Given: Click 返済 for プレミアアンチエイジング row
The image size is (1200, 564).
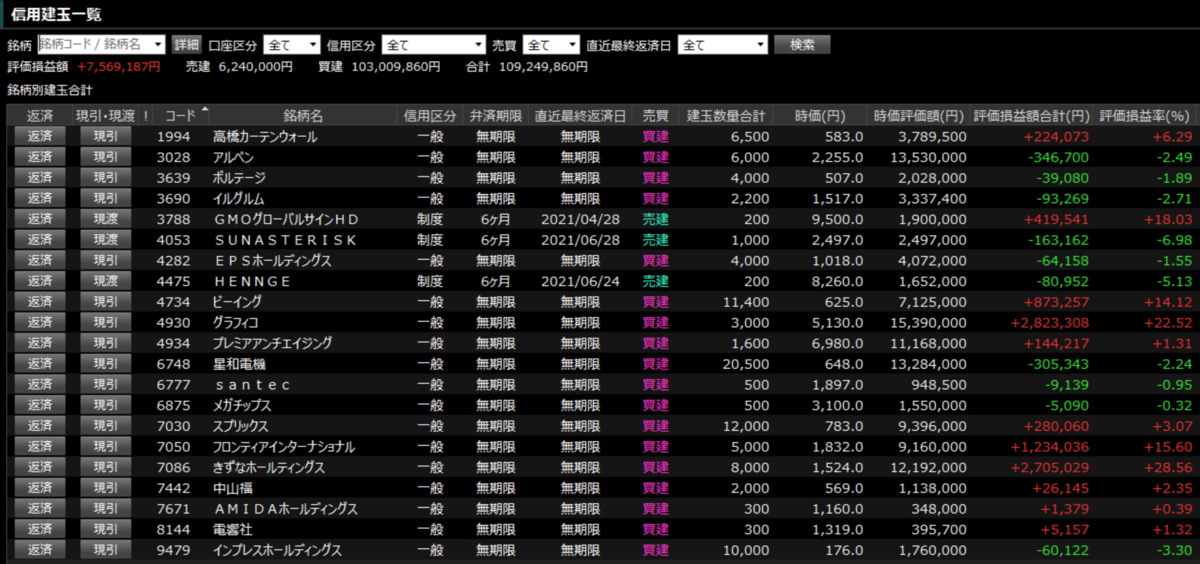Looking at the screenshot, I should tap(40, 343).
